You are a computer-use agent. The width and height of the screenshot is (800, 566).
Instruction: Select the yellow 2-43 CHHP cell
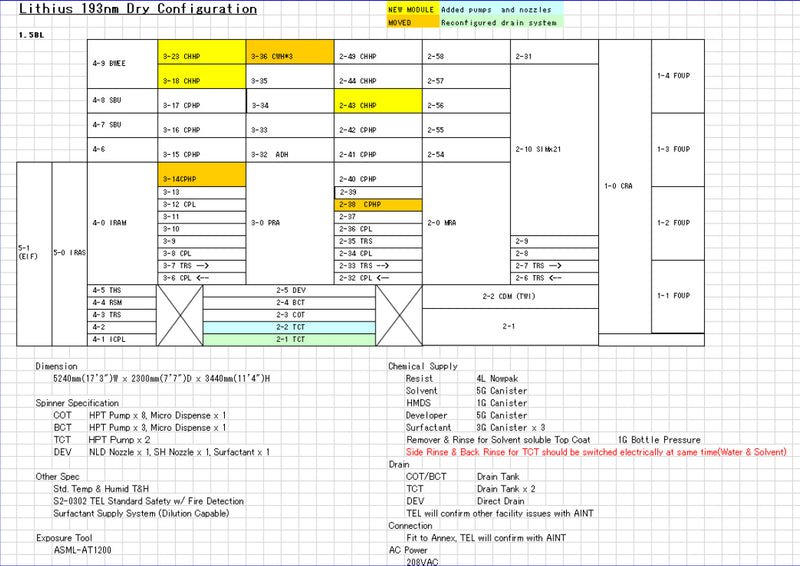click(377, 105)
